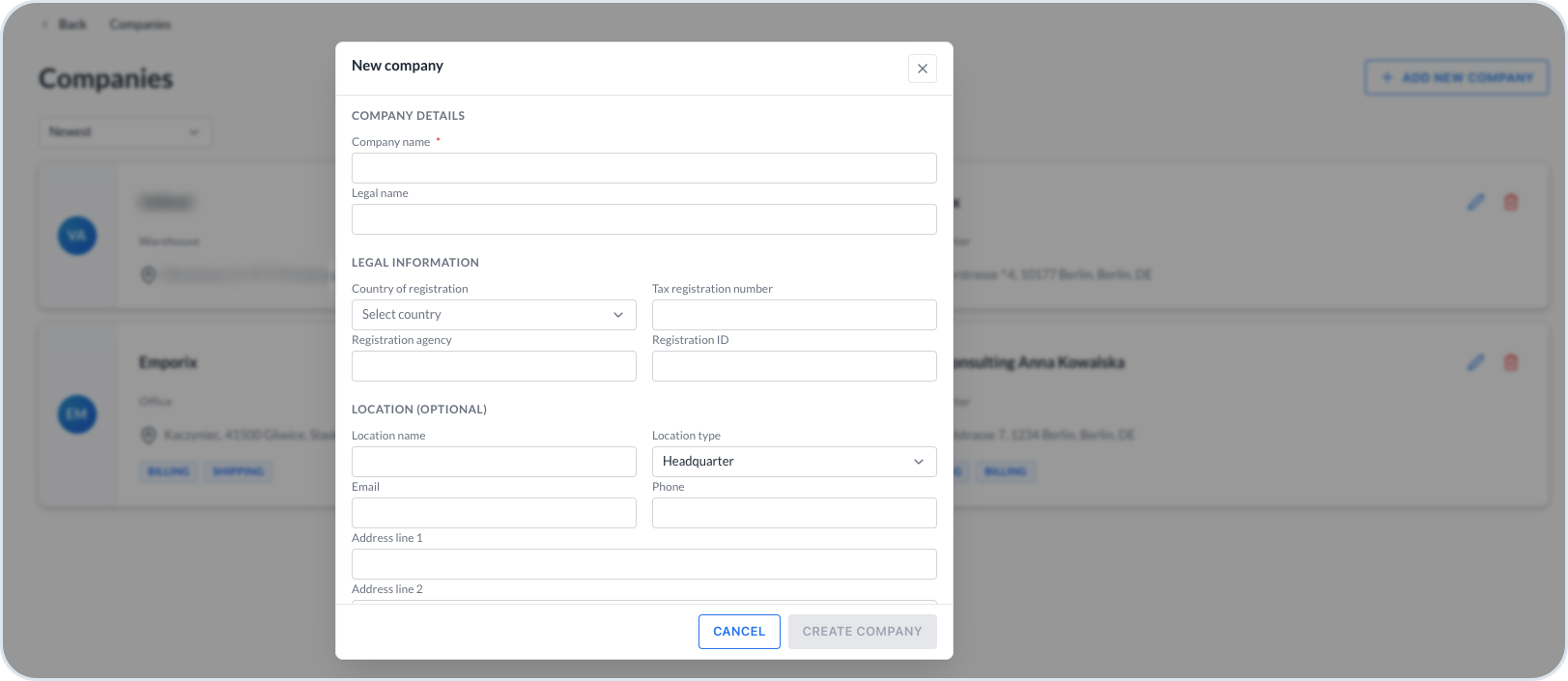Click the Companies breadcrumb link
Image resolution: width=1568 pixels, height=681 pixels.
tap(140, 24)
